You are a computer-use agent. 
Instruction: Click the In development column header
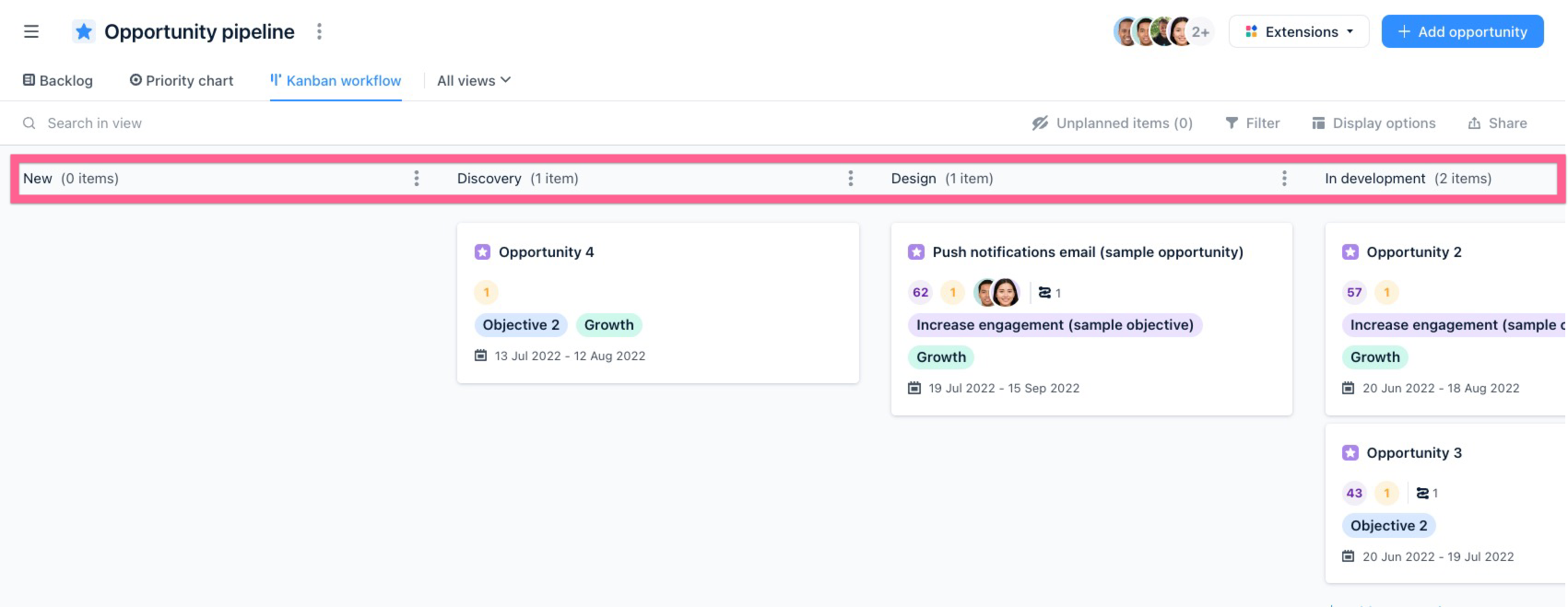[1409, 179]
